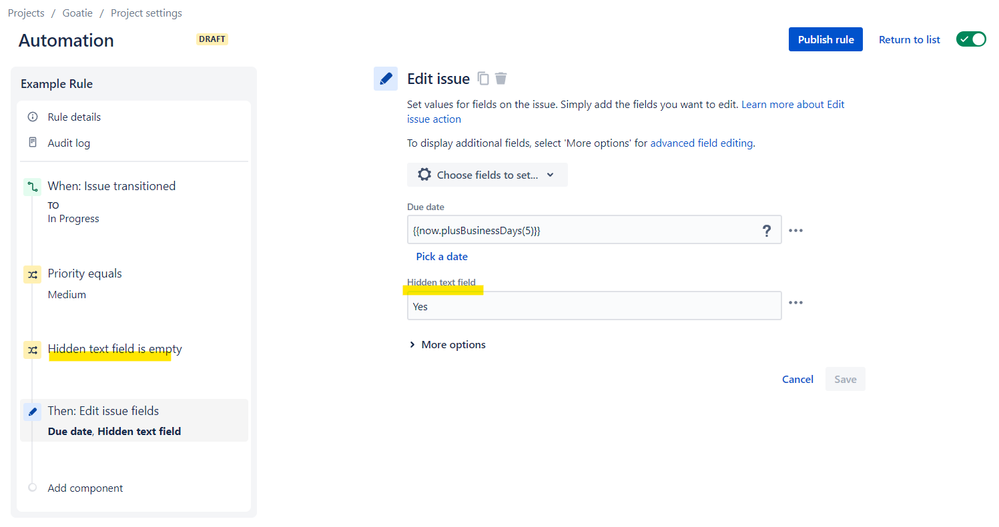
Task: Click the Add component circle node
Action: tap(32, 487)
